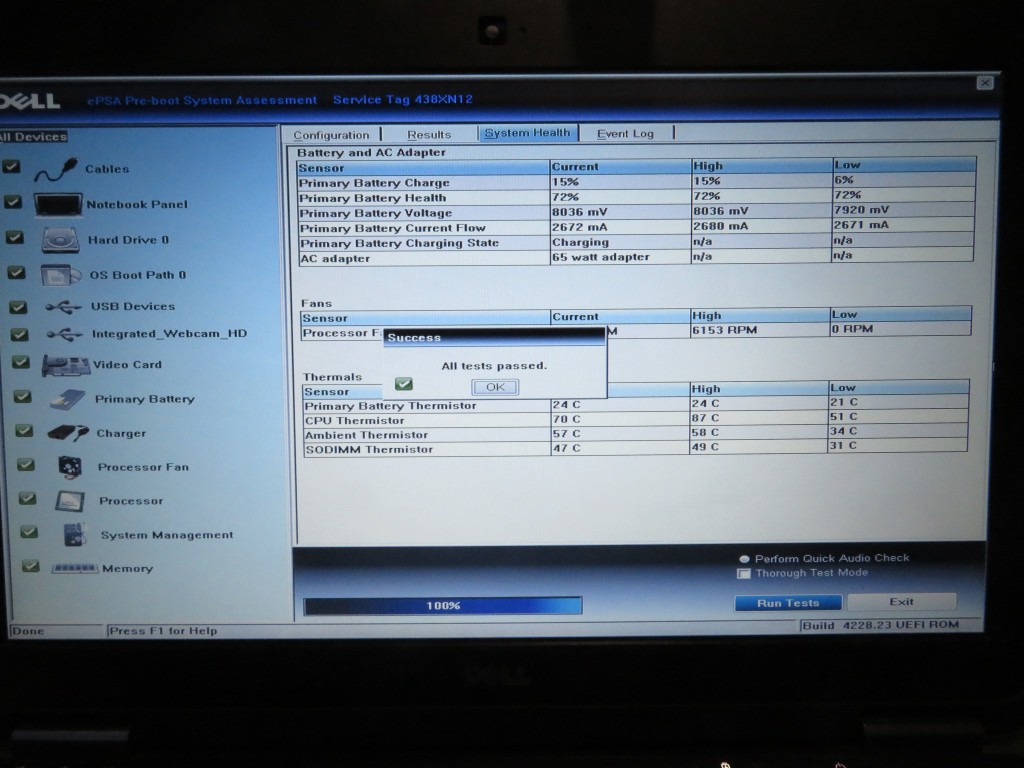
Task: Select the Hard Drive 0 icon
Action: [x=61, y=240]
